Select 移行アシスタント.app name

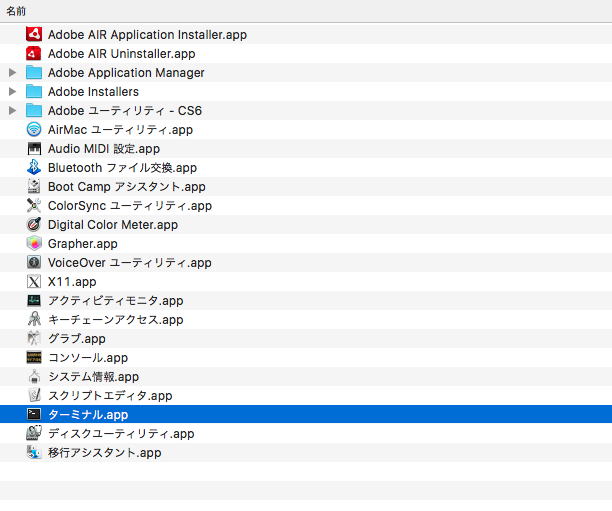coord(105,453)
